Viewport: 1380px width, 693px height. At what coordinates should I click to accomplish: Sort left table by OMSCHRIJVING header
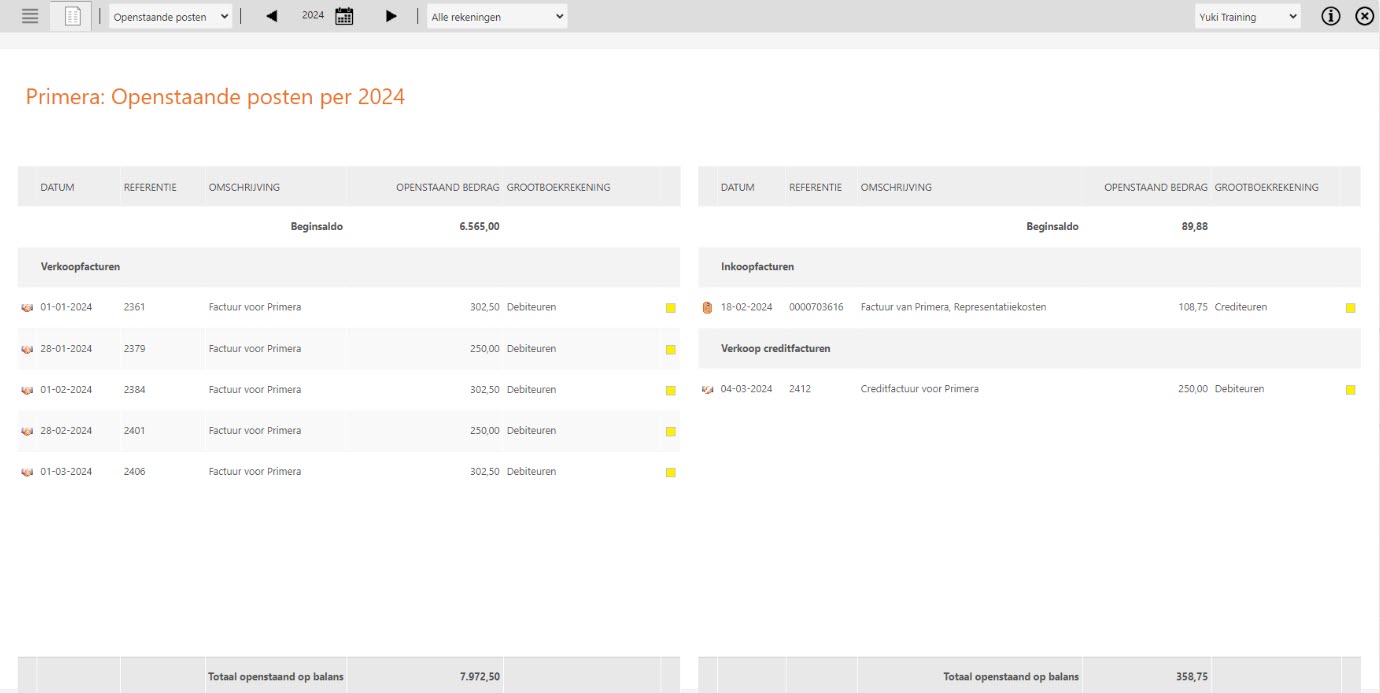(244, 187)
